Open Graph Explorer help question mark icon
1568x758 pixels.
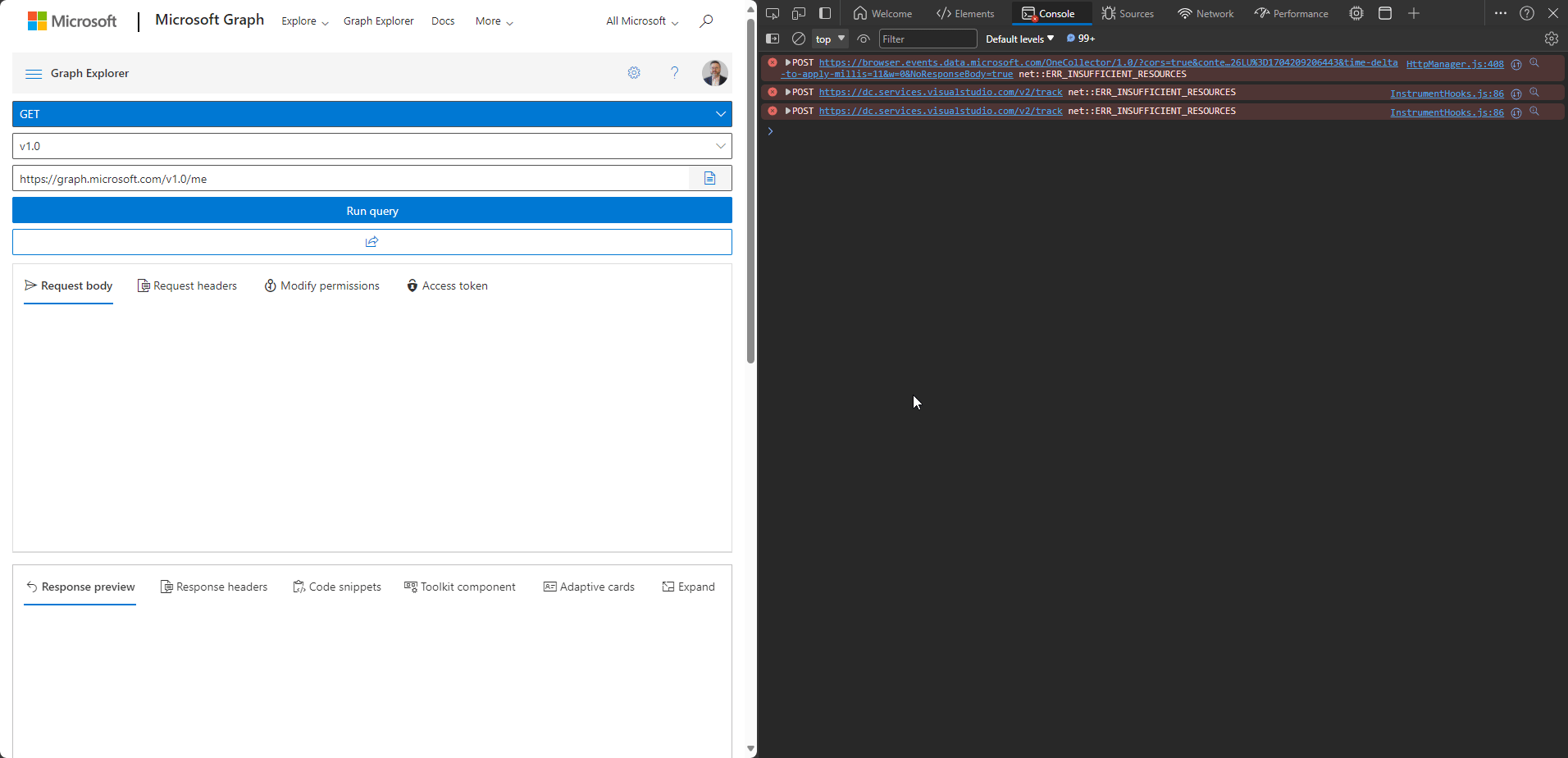[x=674, y=73]
